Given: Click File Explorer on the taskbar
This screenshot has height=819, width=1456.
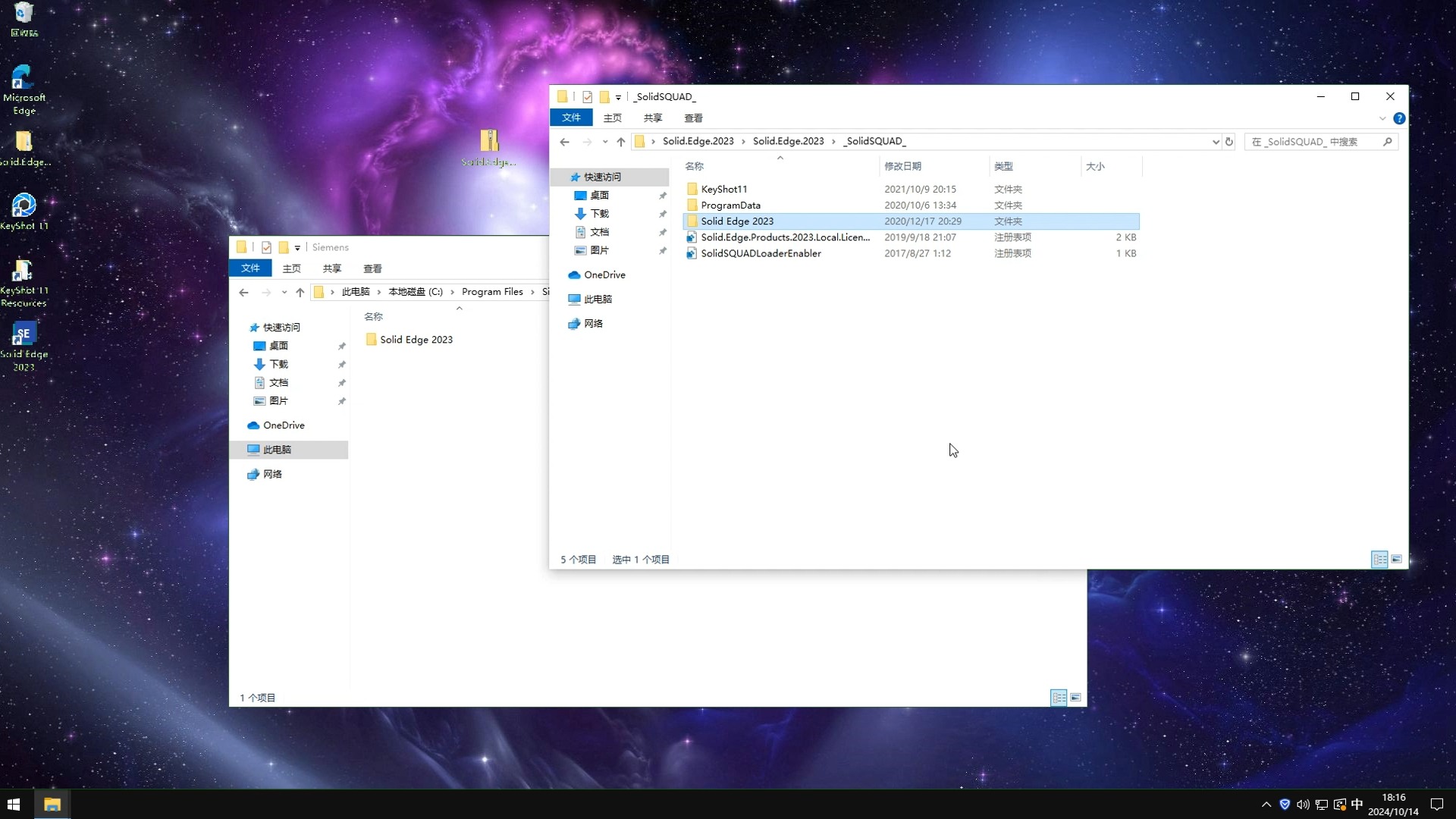Looking at the screenshot, I should click(x=52, y=805).
